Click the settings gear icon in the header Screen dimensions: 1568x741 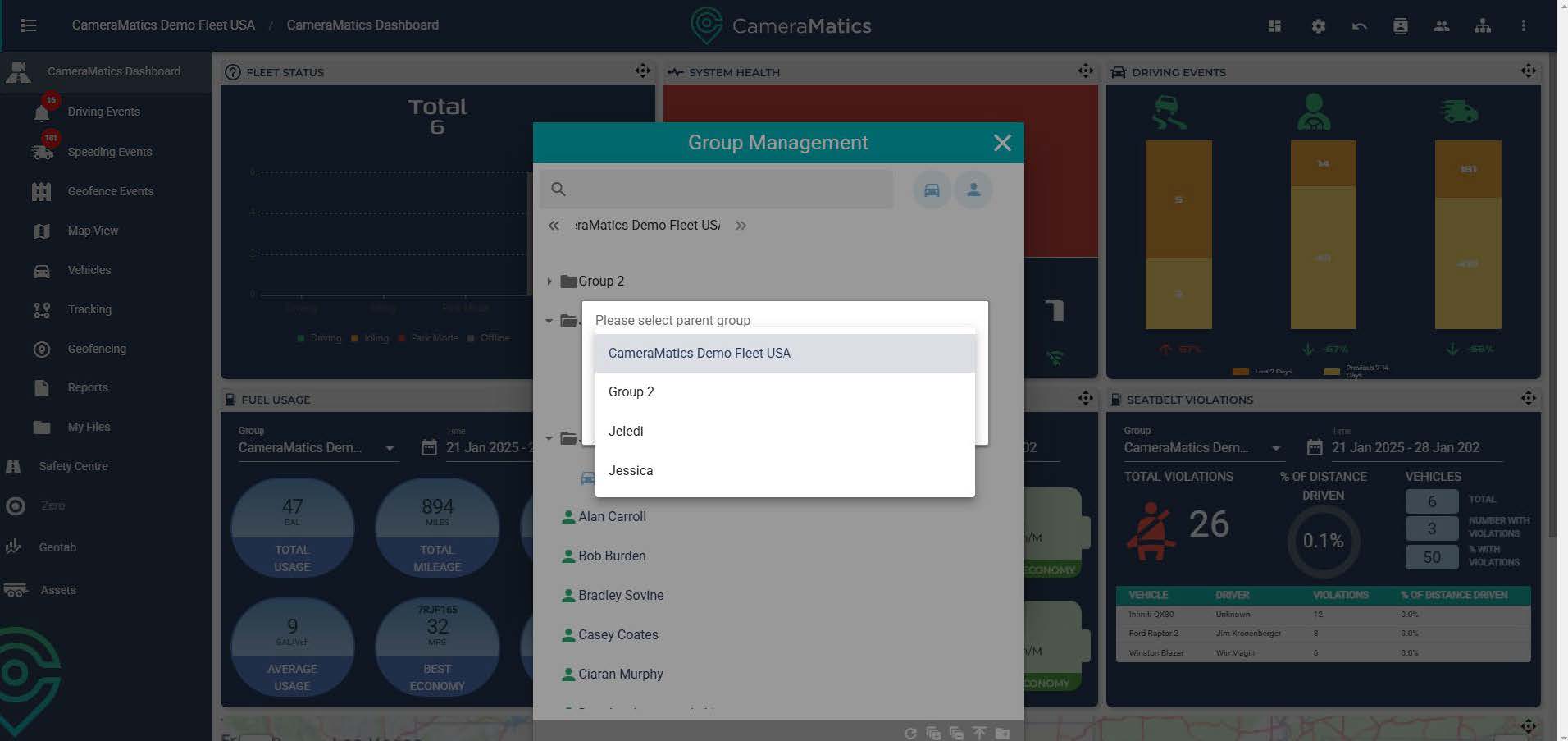pyautogui.click(x=1318, y=26)
